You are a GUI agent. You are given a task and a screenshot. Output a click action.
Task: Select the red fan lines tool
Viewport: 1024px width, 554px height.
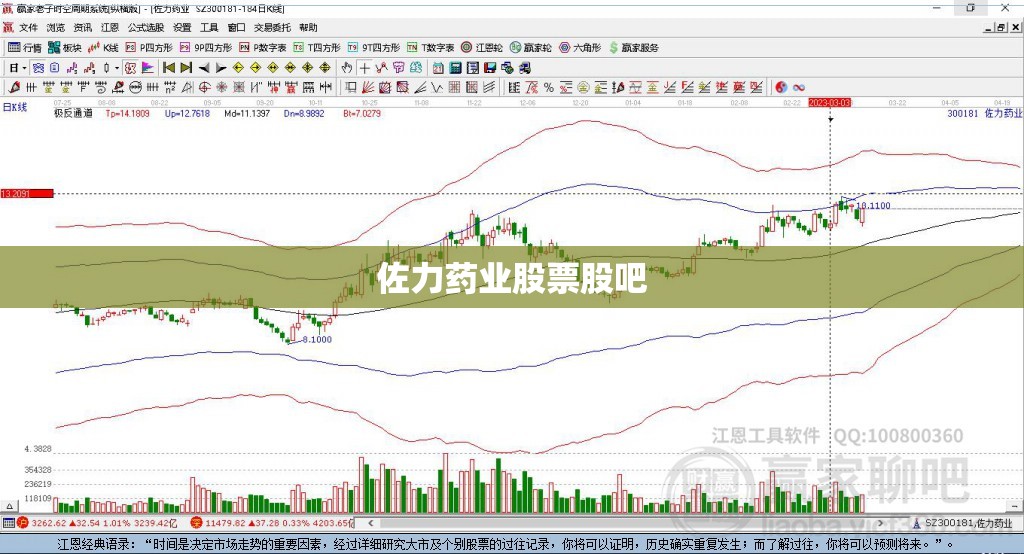[x=368, y=88]
